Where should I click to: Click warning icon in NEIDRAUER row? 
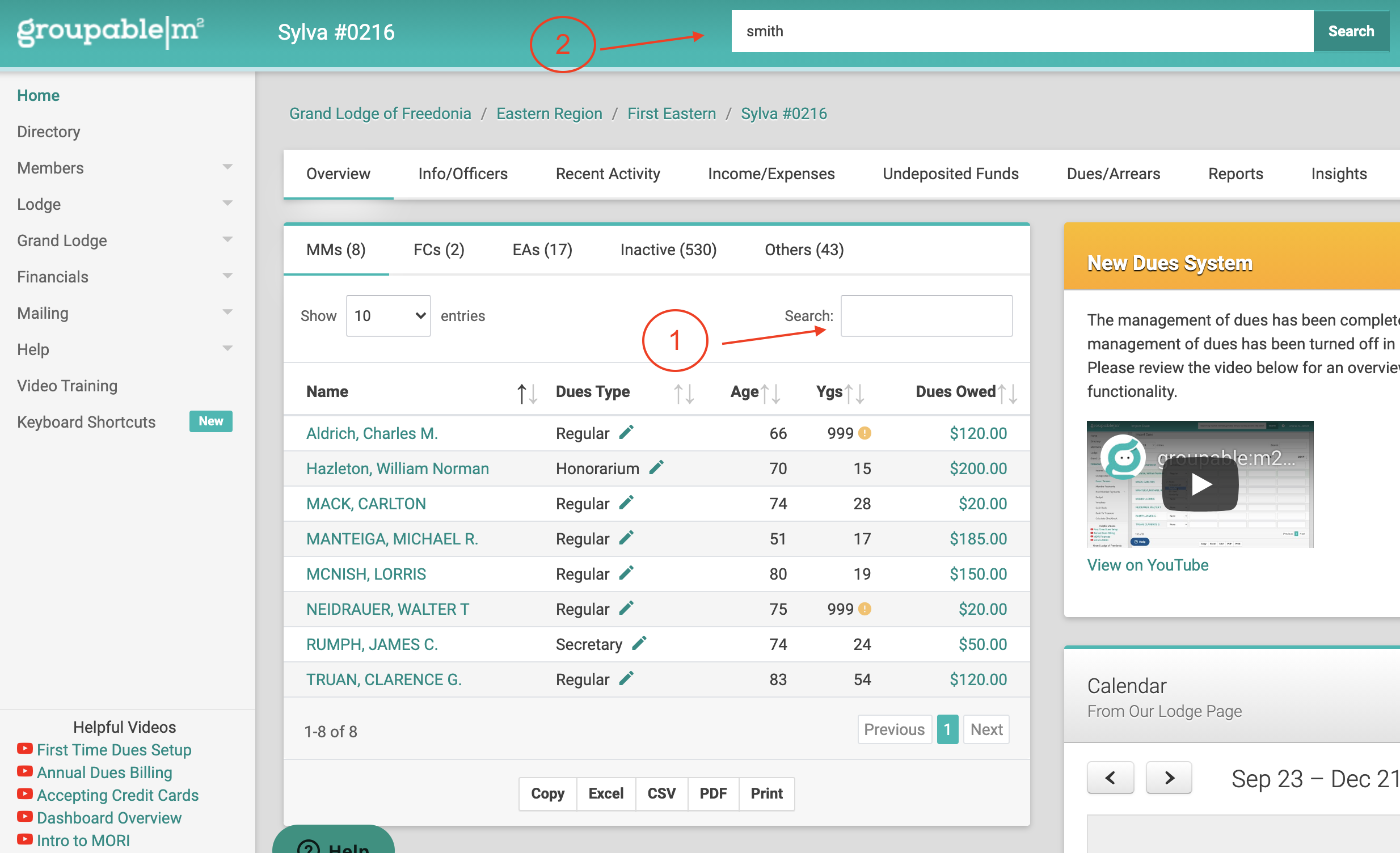864,609
